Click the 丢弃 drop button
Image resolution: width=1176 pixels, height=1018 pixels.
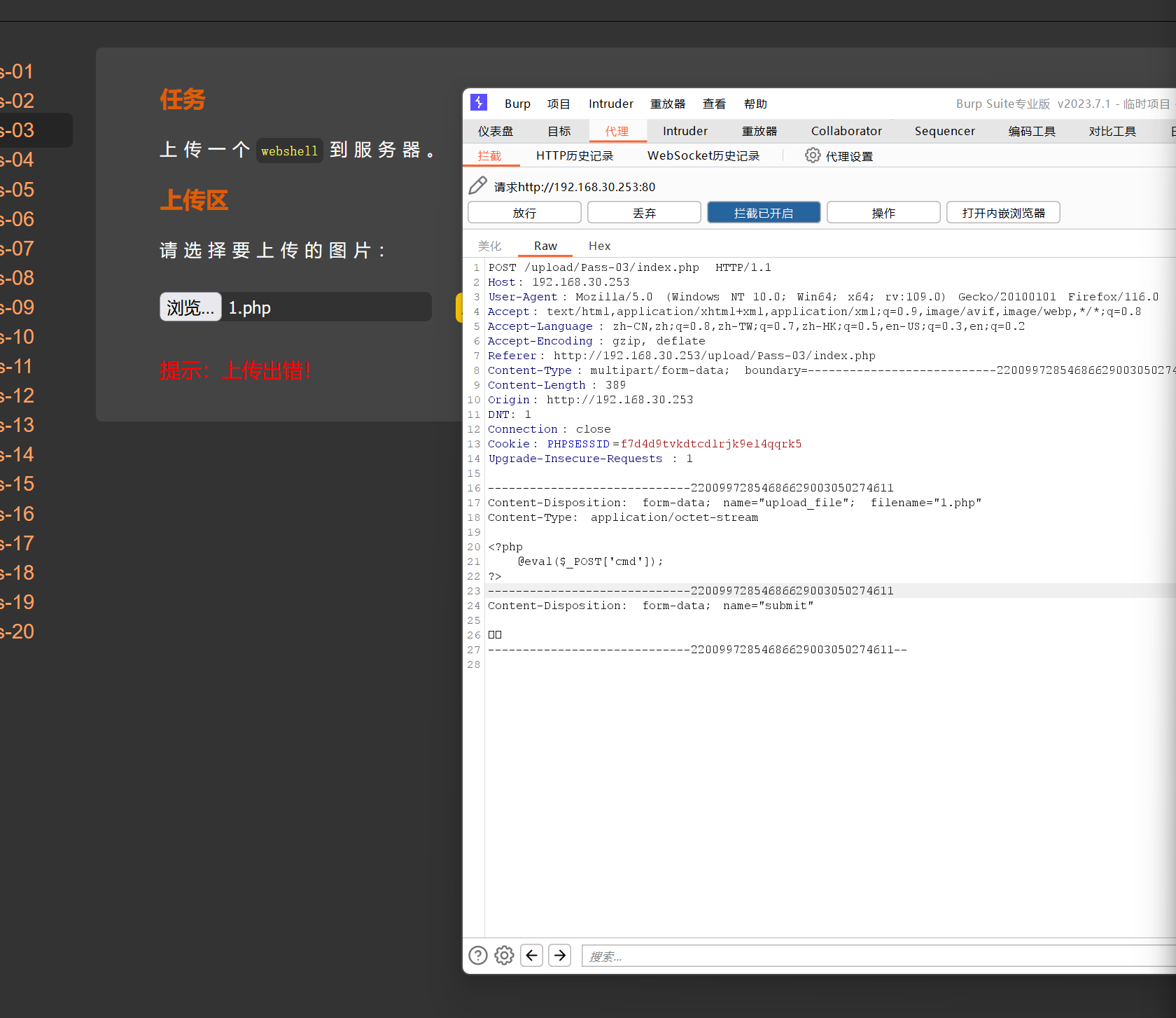tap(644, 212)
